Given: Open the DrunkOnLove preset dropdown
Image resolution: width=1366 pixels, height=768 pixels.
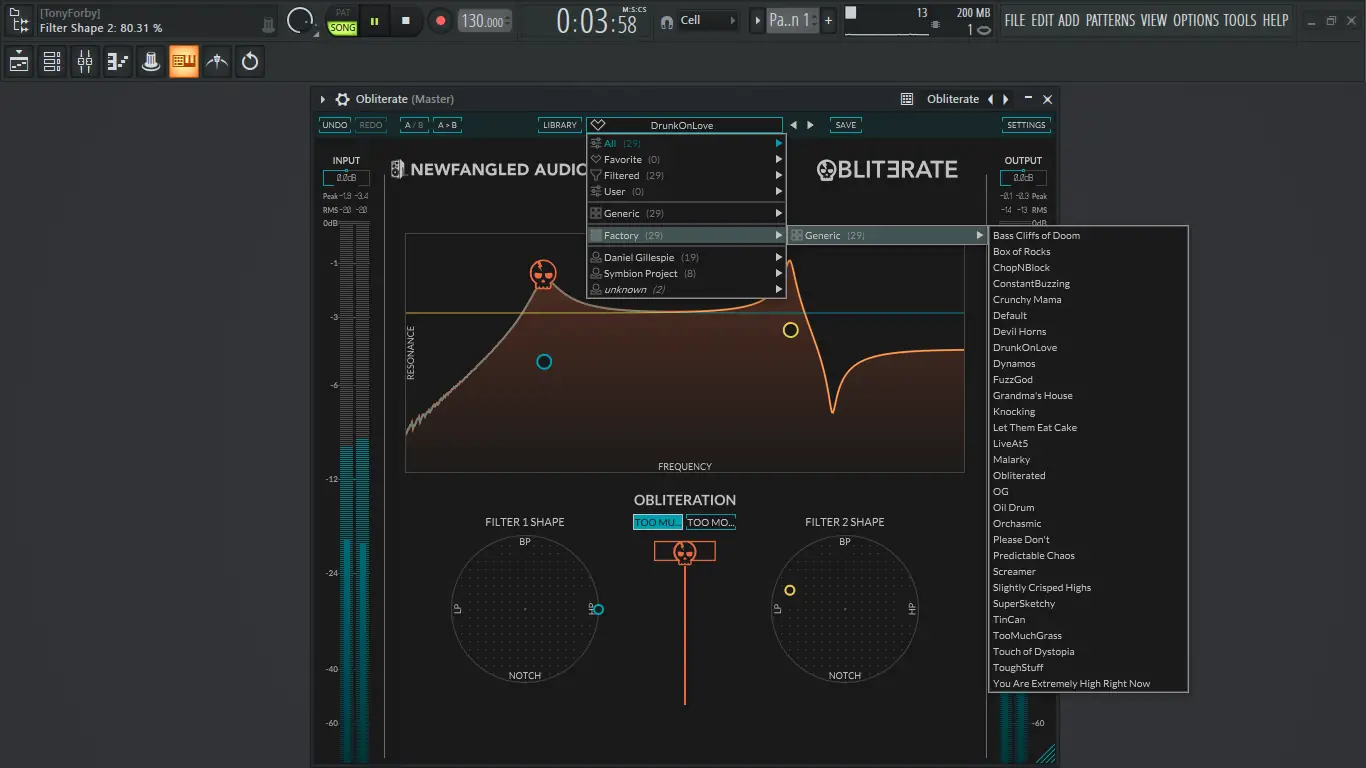Looking at the screenshot, I should point(685,125).
